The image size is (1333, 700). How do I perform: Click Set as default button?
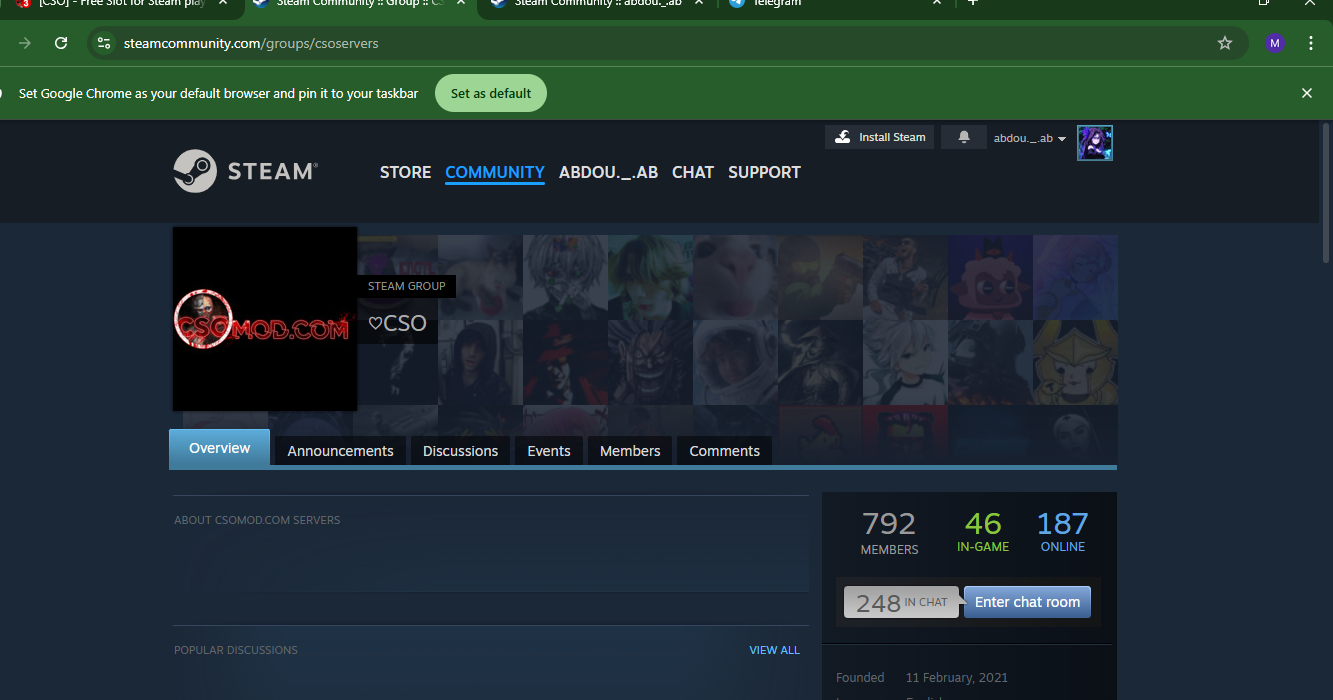click(491, 93)
